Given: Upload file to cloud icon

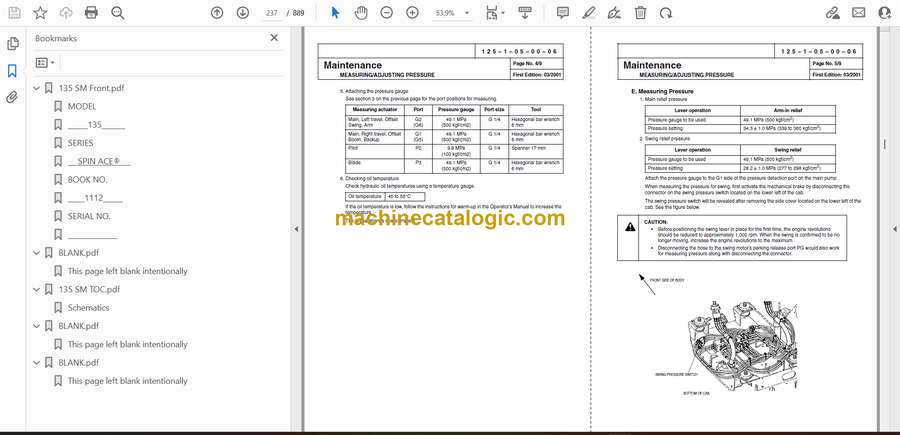Looking at the screenshot, I should 66,13.
